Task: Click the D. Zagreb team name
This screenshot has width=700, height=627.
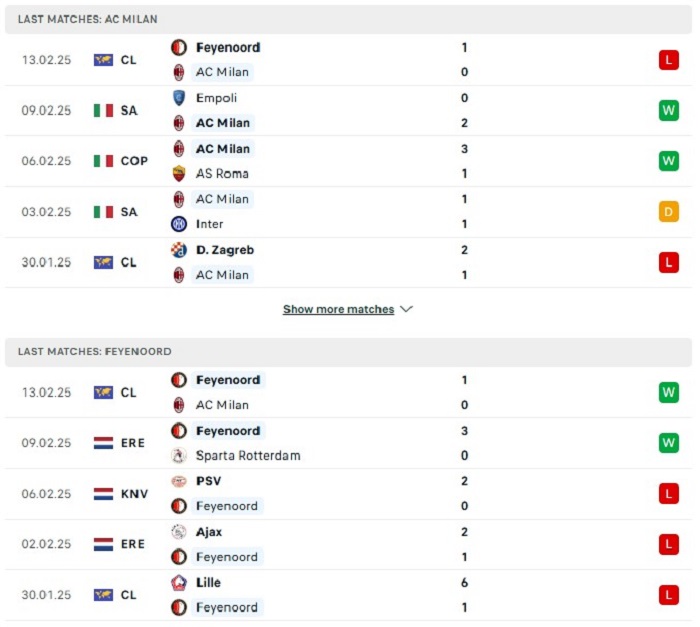Action: pos(225,250)
